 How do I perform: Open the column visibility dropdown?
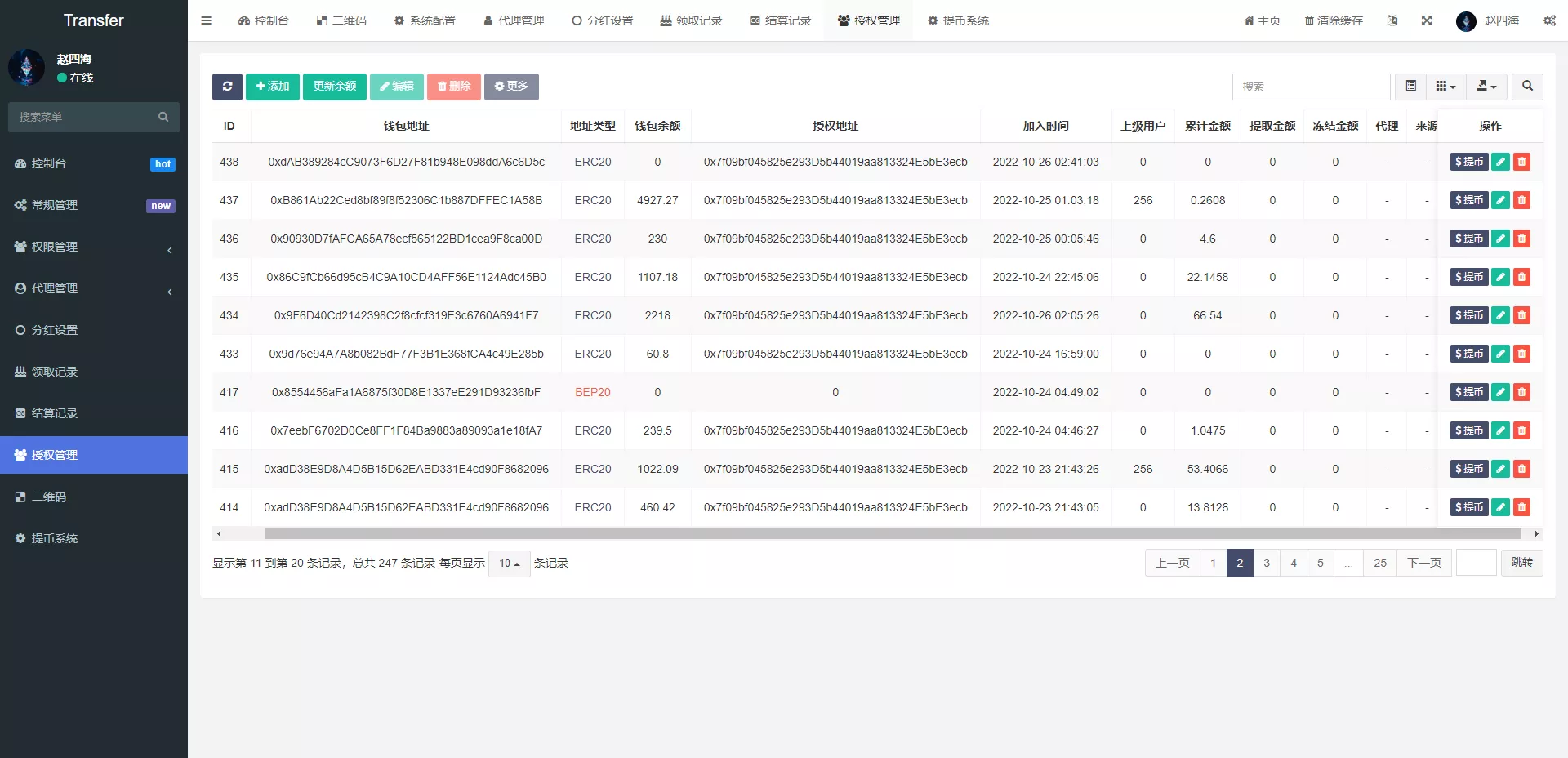click(1445, 87)
